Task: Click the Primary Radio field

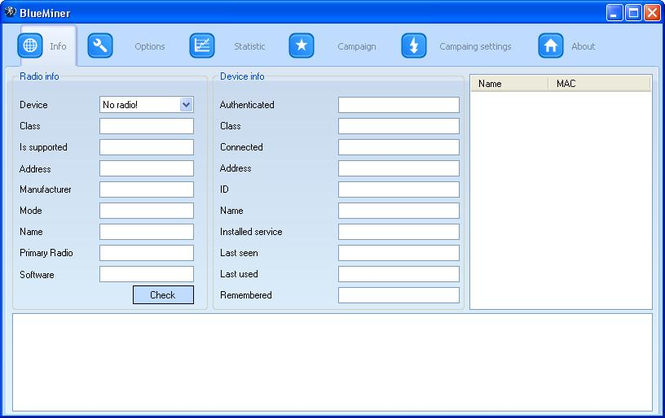Action: pyautogui.click(x=146, y=253)
